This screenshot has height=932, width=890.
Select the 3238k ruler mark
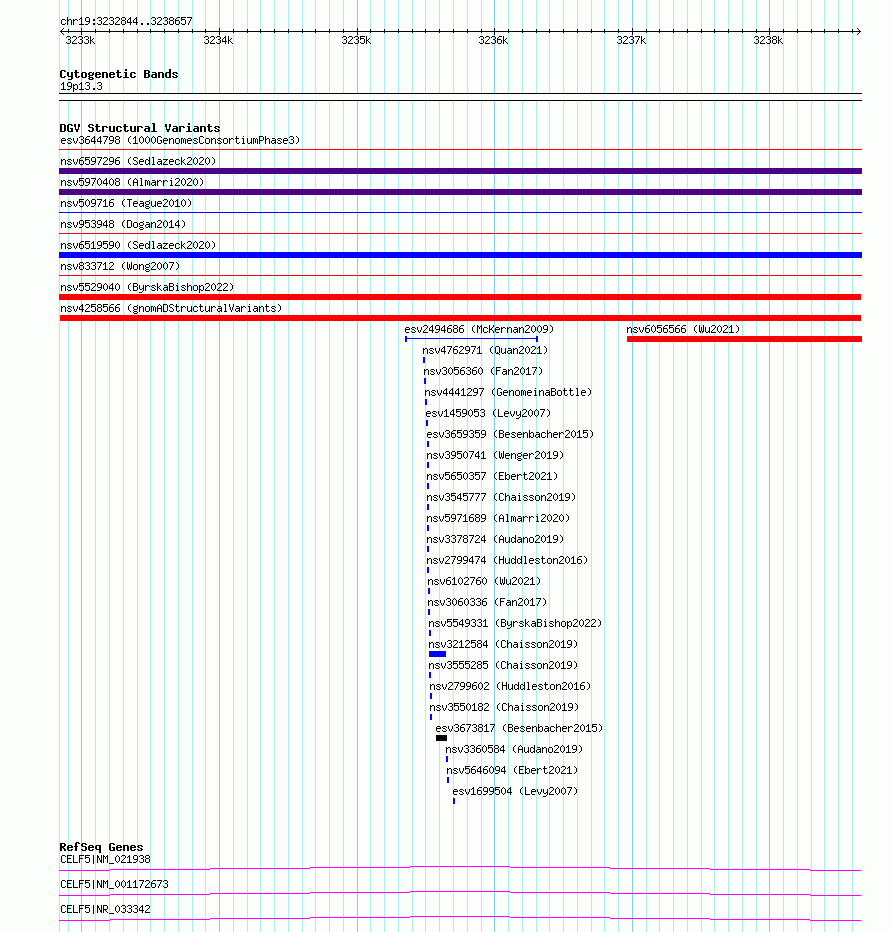click(x=768, y=40)
